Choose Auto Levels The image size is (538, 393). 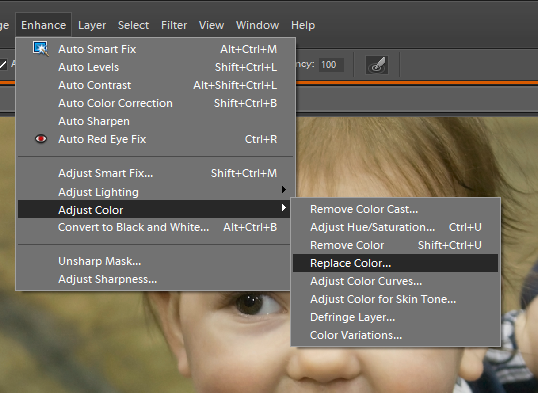pyautogui.click(x=154, y=67)
